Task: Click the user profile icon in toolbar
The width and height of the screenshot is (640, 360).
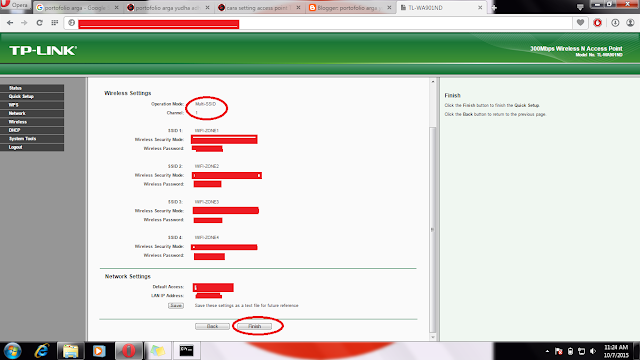Action: pos(631,23)
